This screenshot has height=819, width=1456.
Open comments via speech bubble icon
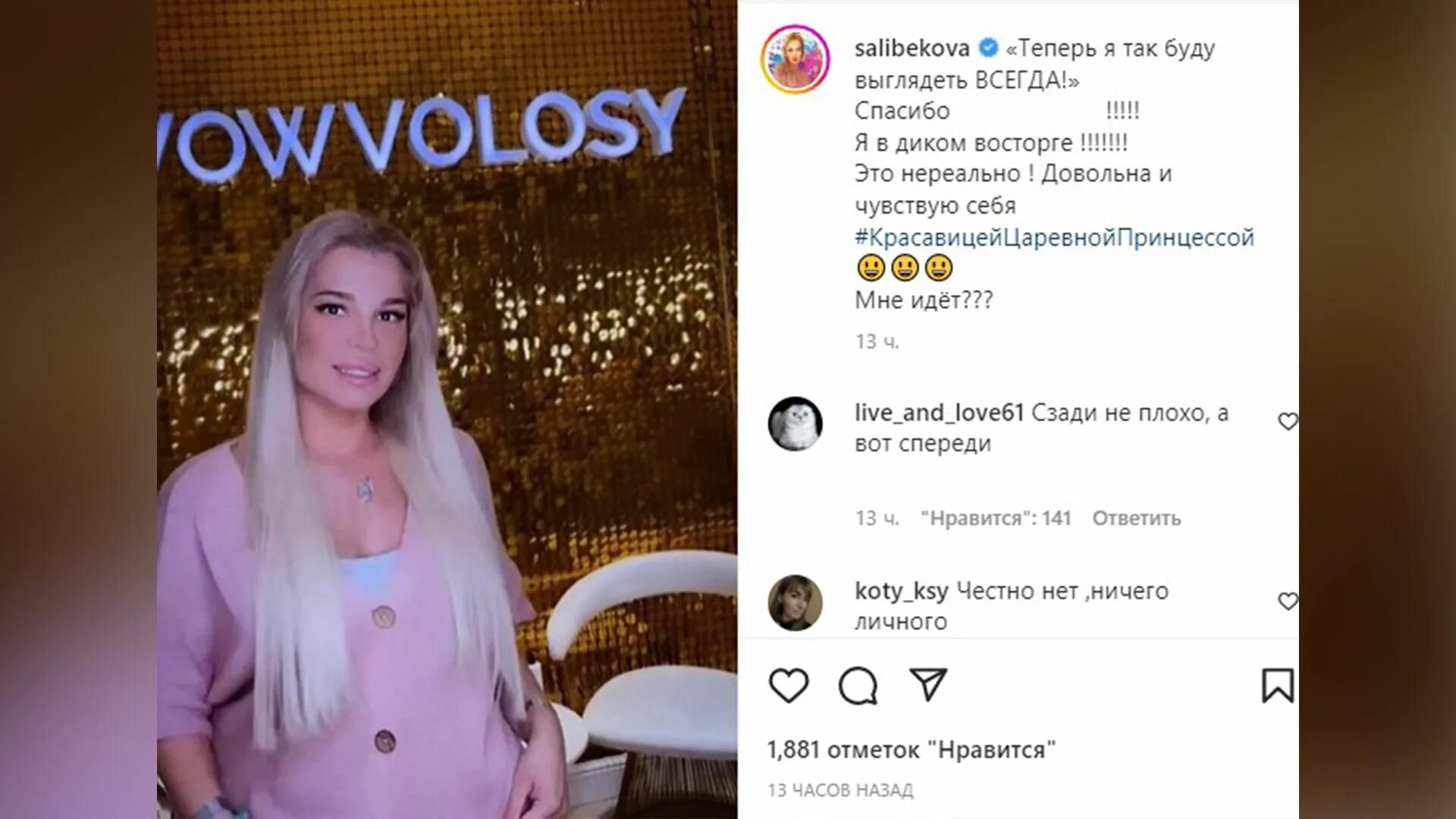[858, 686]
